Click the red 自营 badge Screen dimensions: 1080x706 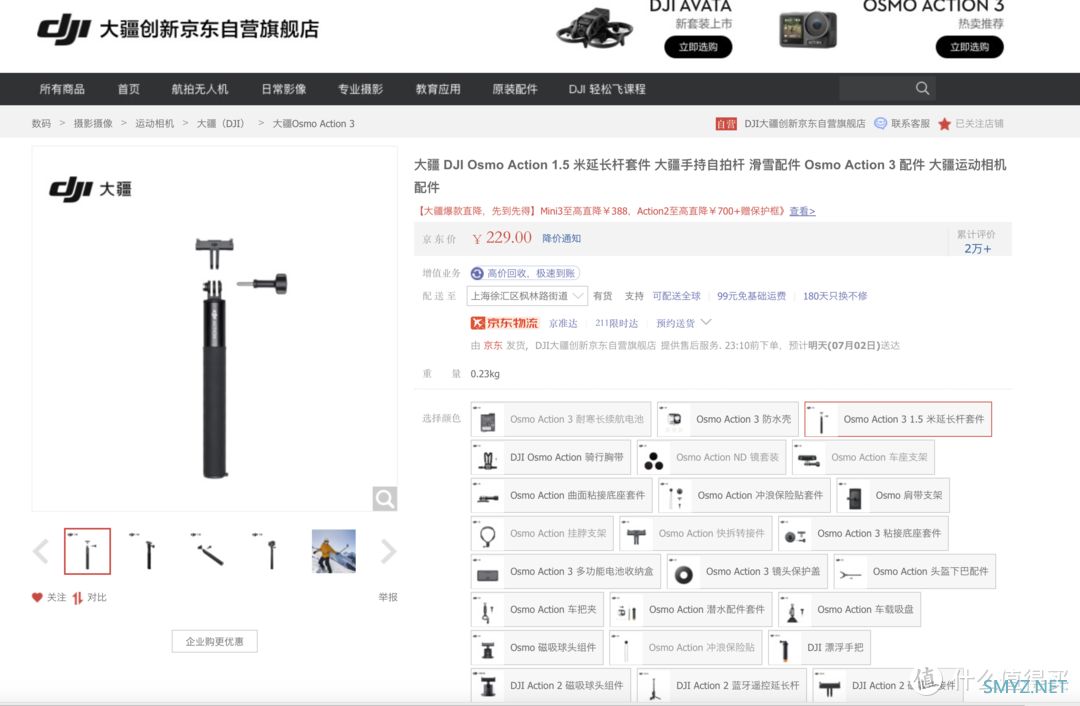[726, 124]
